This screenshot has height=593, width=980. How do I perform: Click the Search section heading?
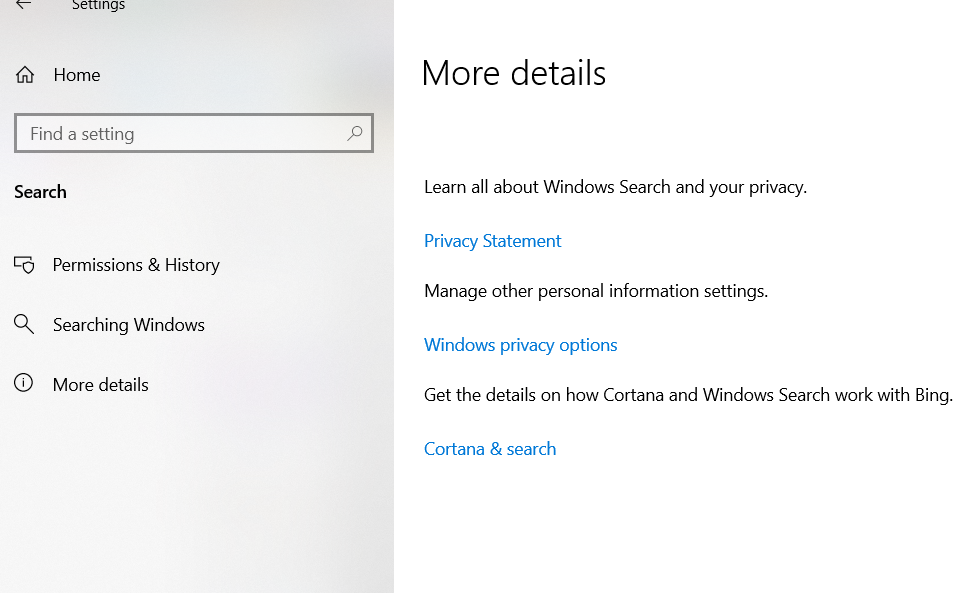tap(40, 192)
